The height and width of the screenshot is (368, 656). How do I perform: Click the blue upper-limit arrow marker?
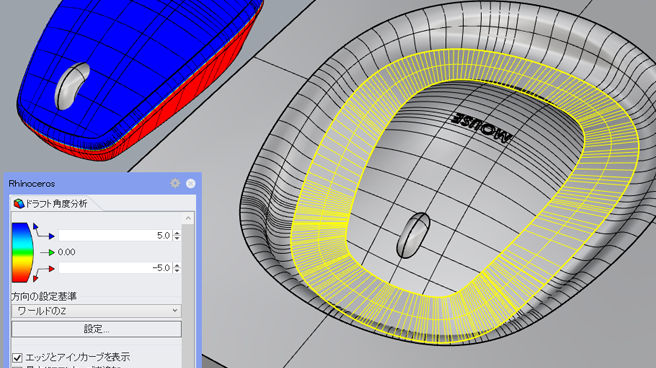51,236
